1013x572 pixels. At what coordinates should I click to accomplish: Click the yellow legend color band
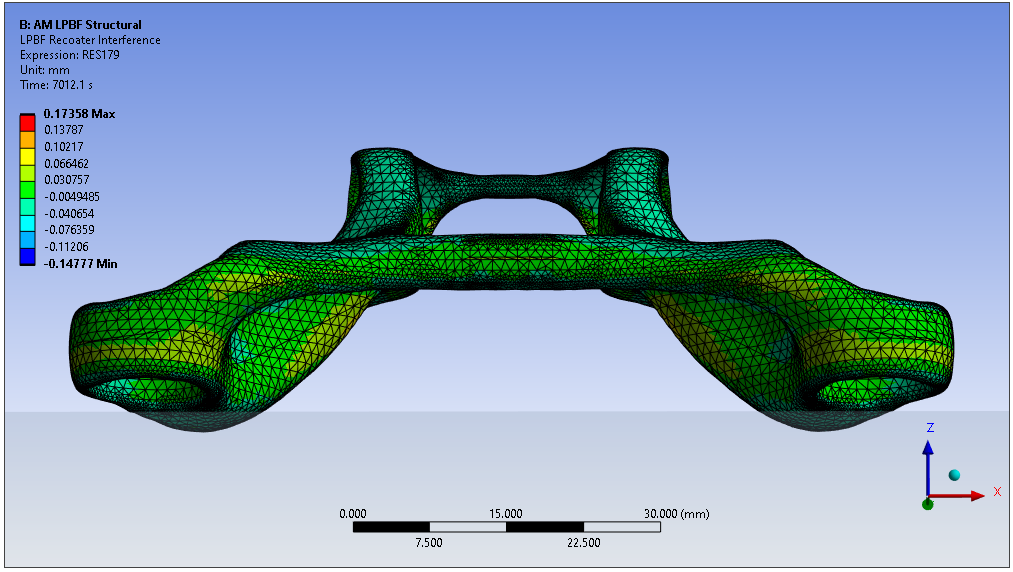pos(27,156)
